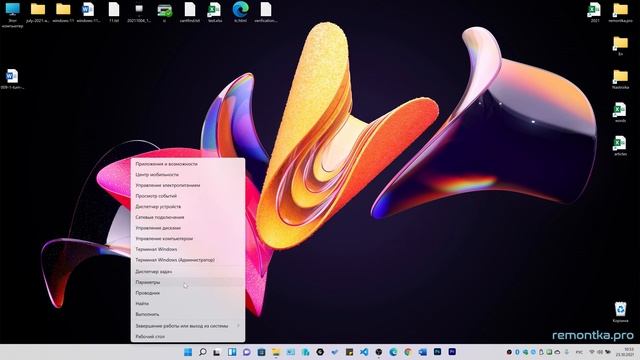Choose Выполнить in the context menu
Viewport: 640px width, 360px height.
(x=188, y=314)
